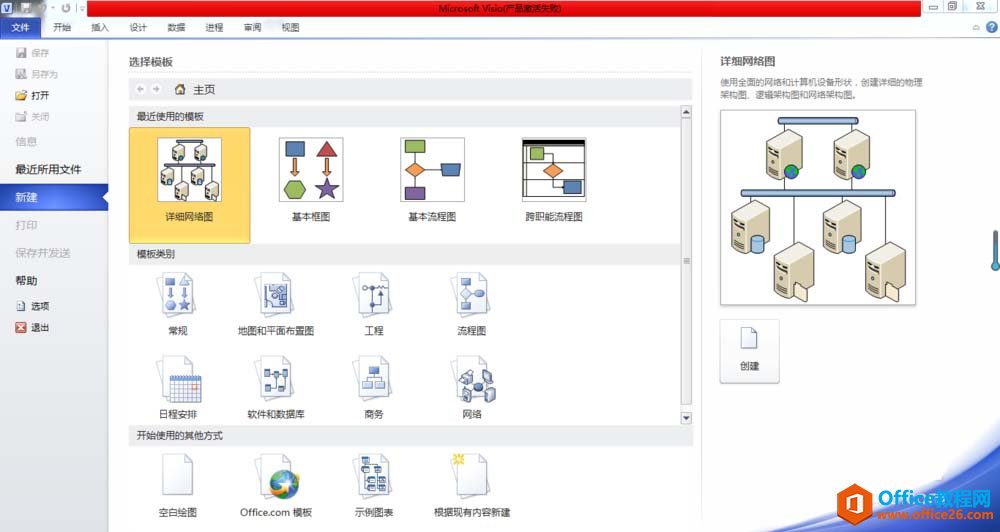Click 打开 in the sidebar
The width and height of the screenshot is (1000, 532).
coord(32,95)
